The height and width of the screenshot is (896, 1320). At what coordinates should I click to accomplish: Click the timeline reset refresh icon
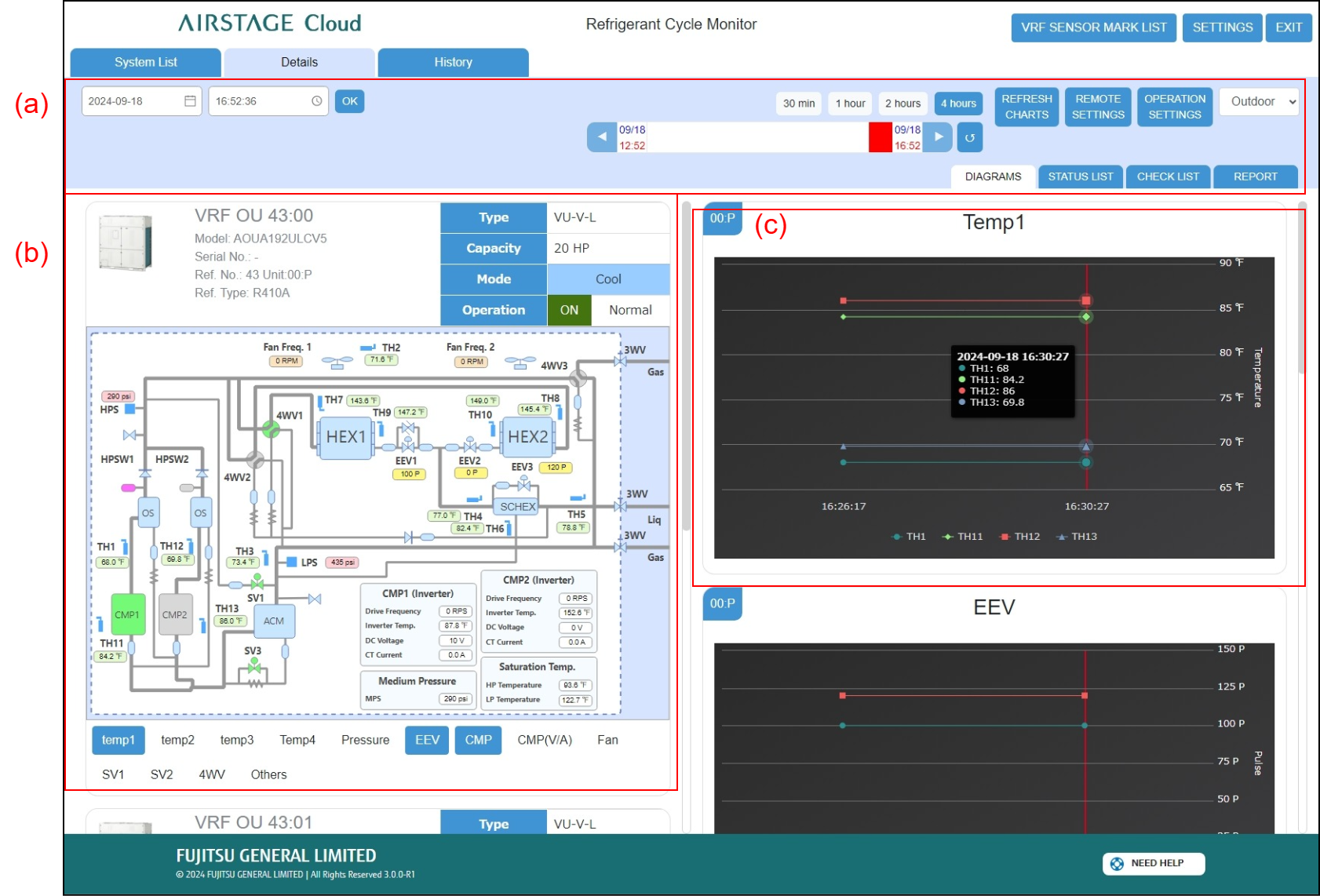pyautogui.click(x=970, y=137)
